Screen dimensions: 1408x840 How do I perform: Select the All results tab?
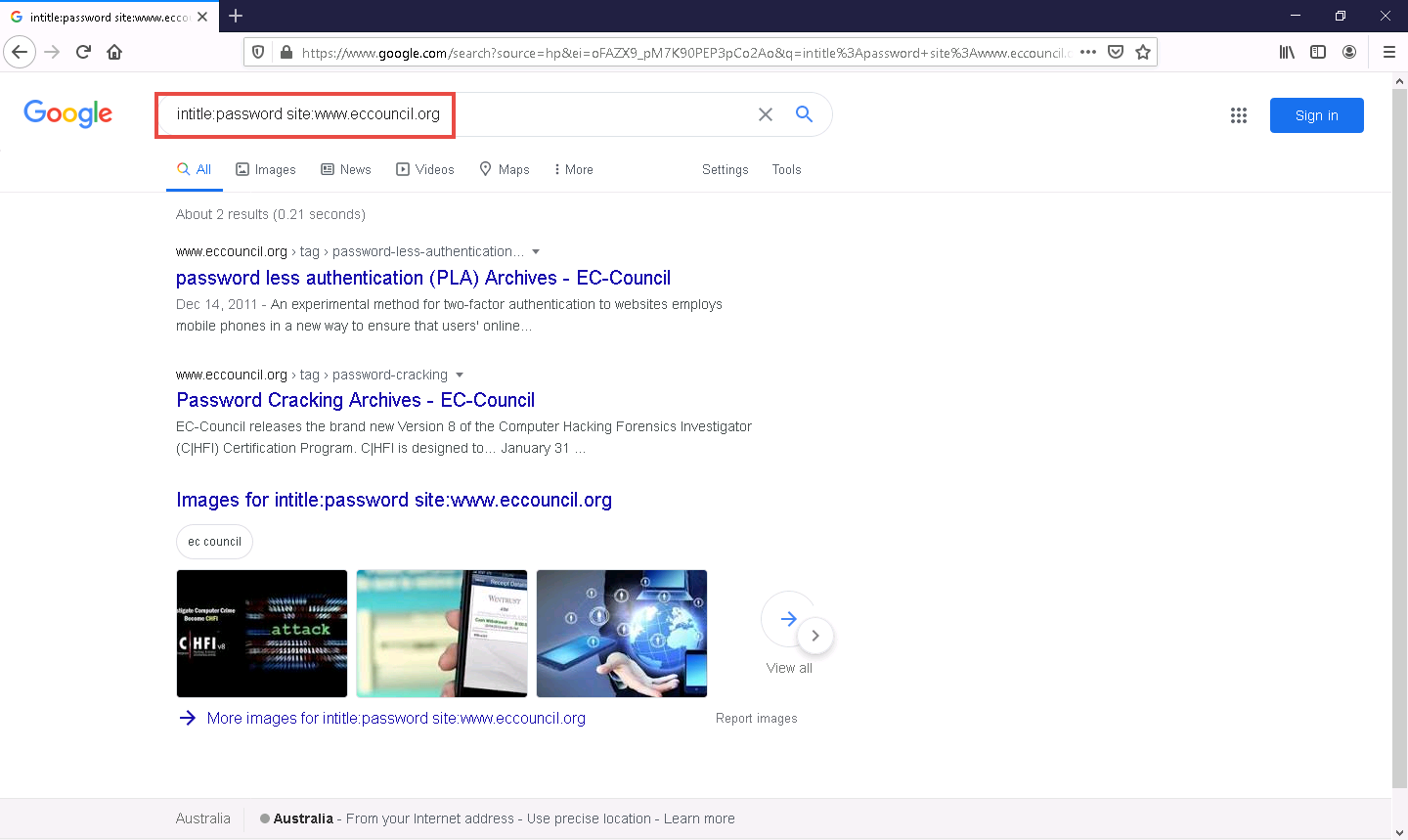(194, 169)
